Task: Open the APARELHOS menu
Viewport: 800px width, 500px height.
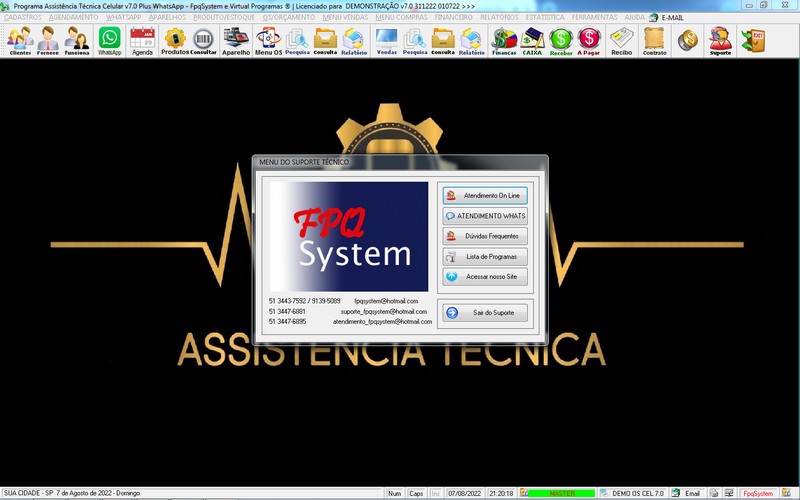Action: 167,17
